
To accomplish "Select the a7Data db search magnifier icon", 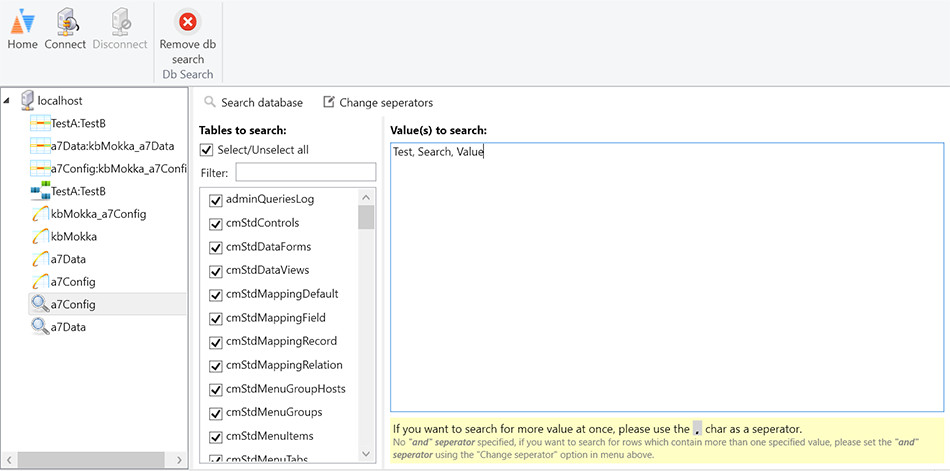I will [40, 327].
